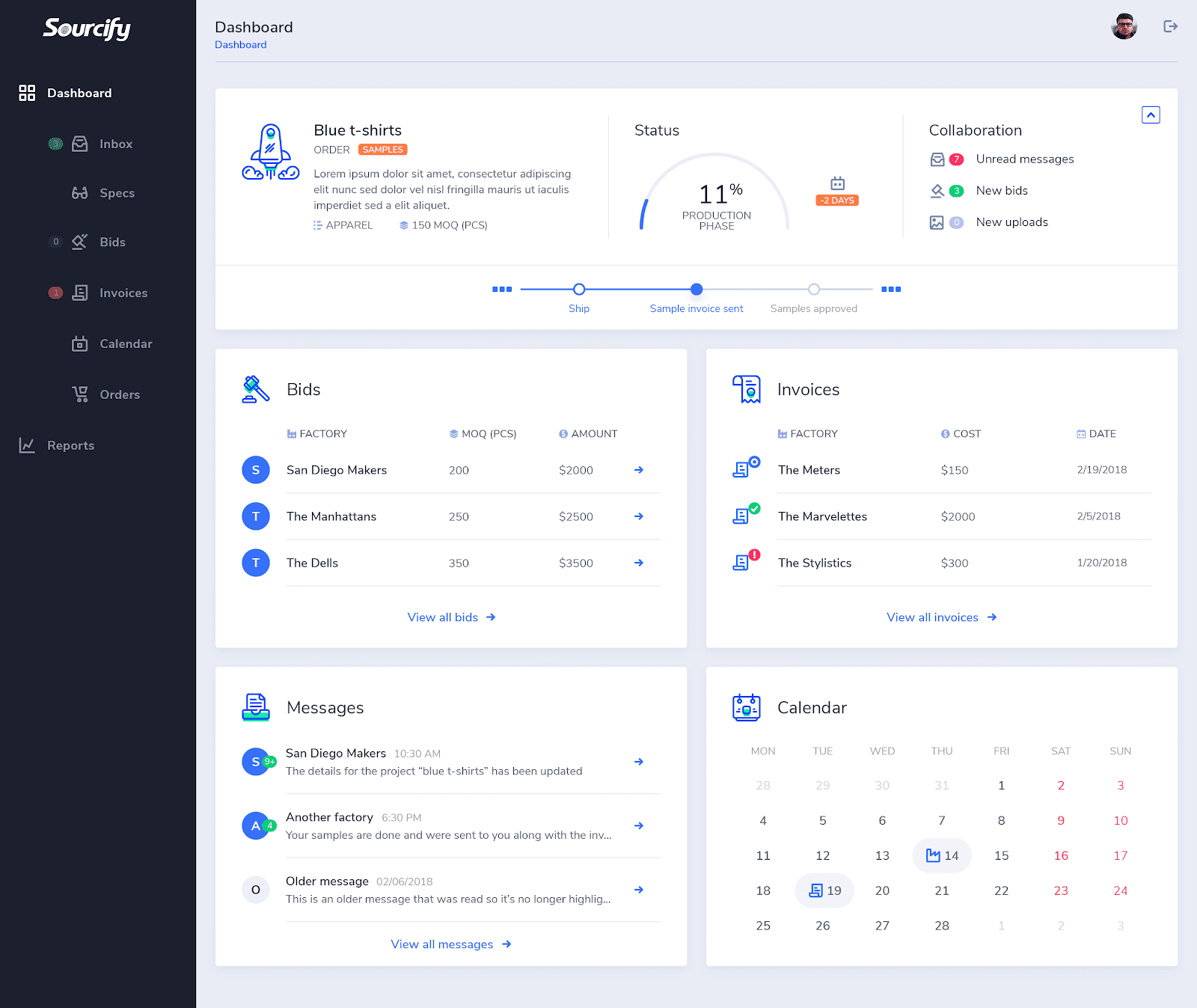
Task: Click the profile avatar at top right
Action: coord(1124,26)
